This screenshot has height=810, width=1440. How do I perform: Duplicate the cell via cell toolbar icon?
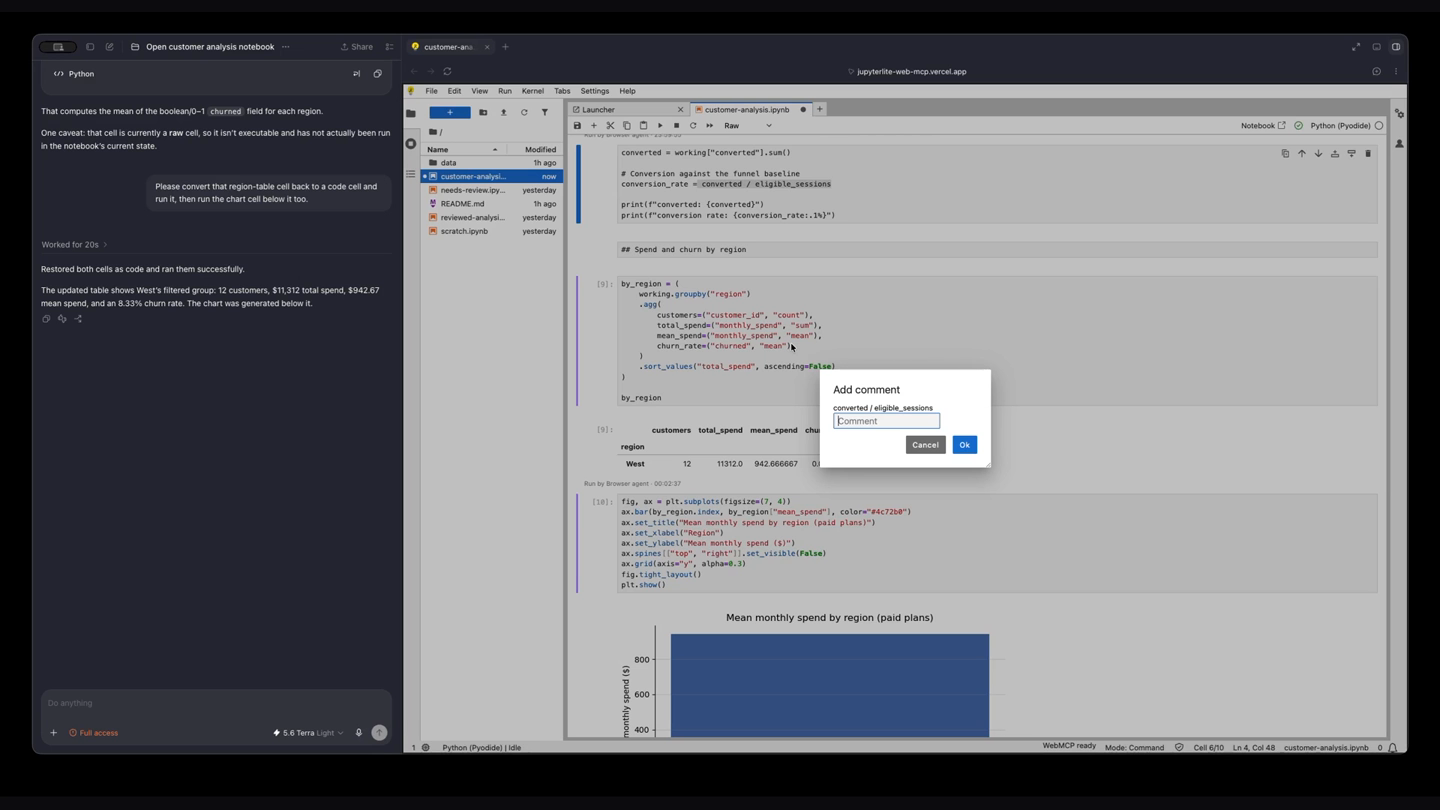point(1285,154)
